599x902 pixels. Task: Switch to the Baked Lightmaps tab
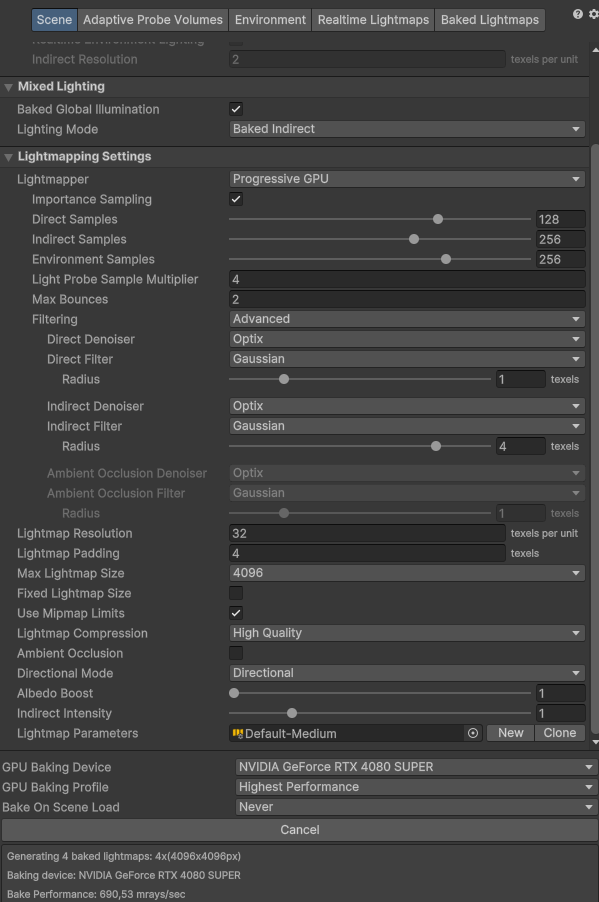click(489, 19)
